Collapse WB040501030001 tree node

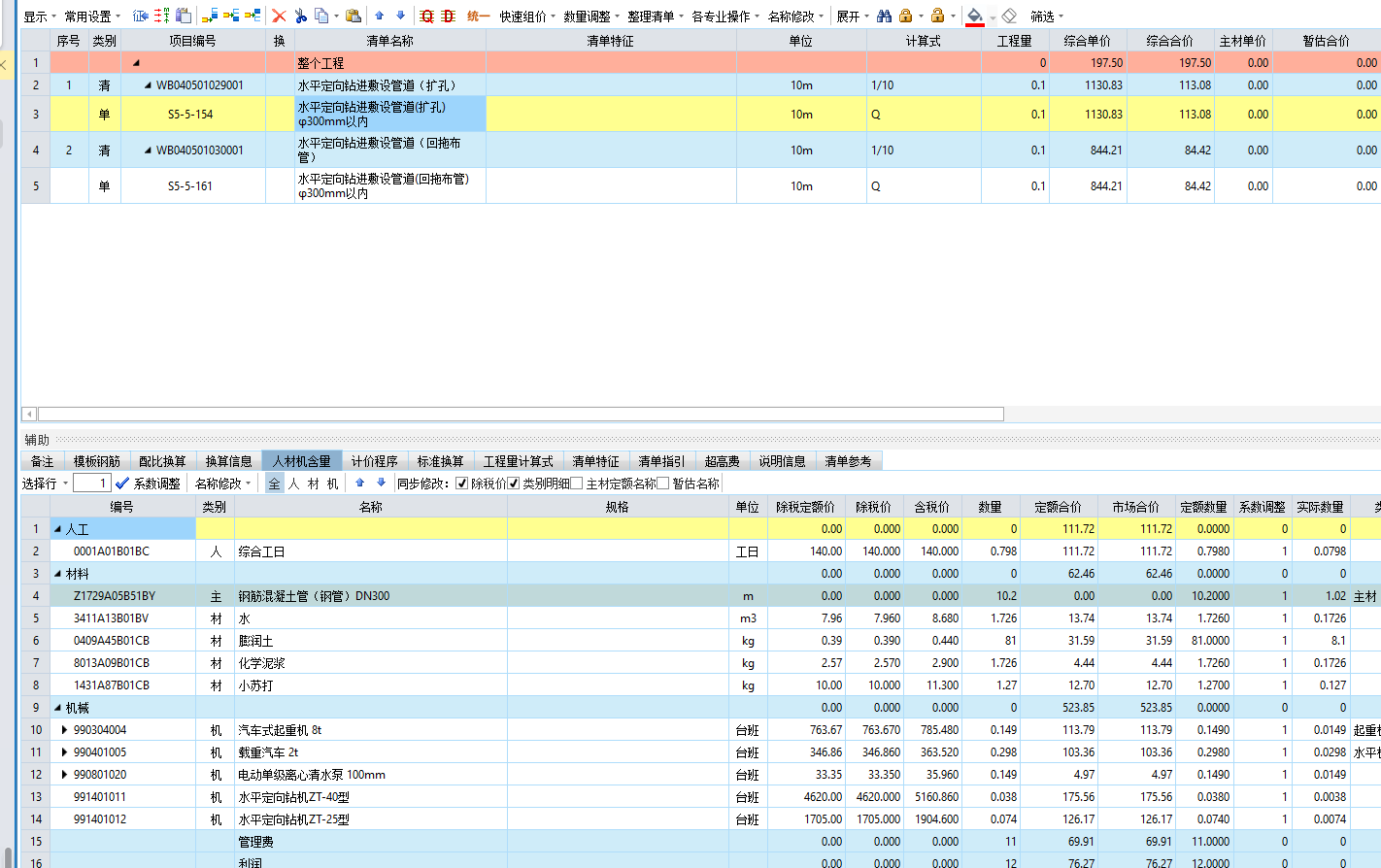click(x=148, y=150)
